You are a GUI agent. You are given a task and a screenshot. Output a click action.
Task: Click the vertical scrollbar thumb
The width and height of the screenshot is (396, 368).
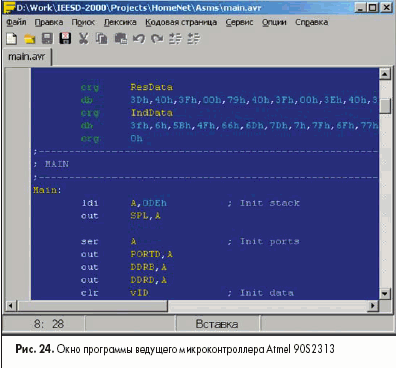point(385,106)
